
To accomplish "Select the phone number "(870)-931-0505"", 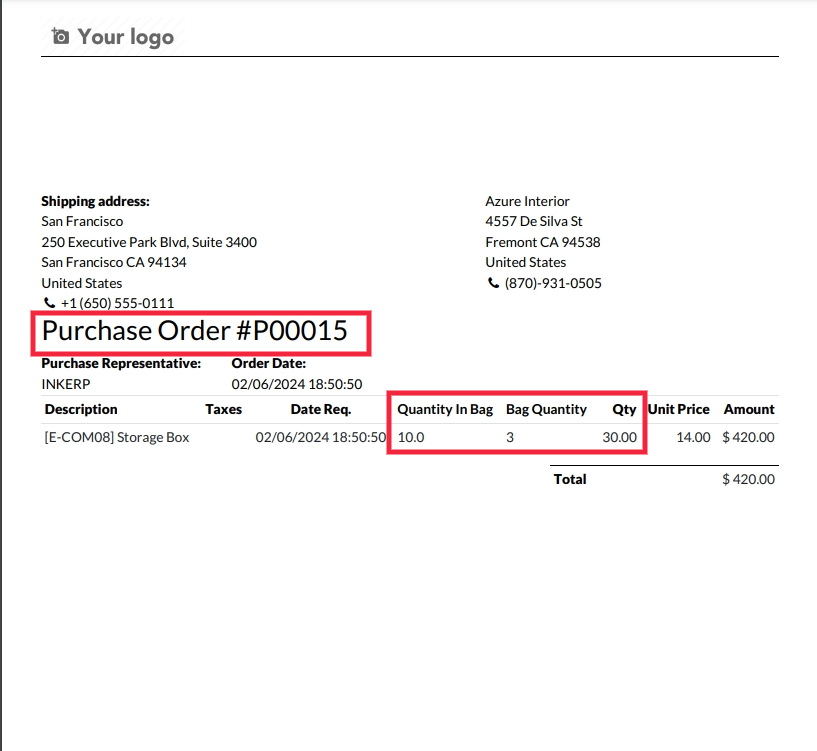I will click(553, 283).
